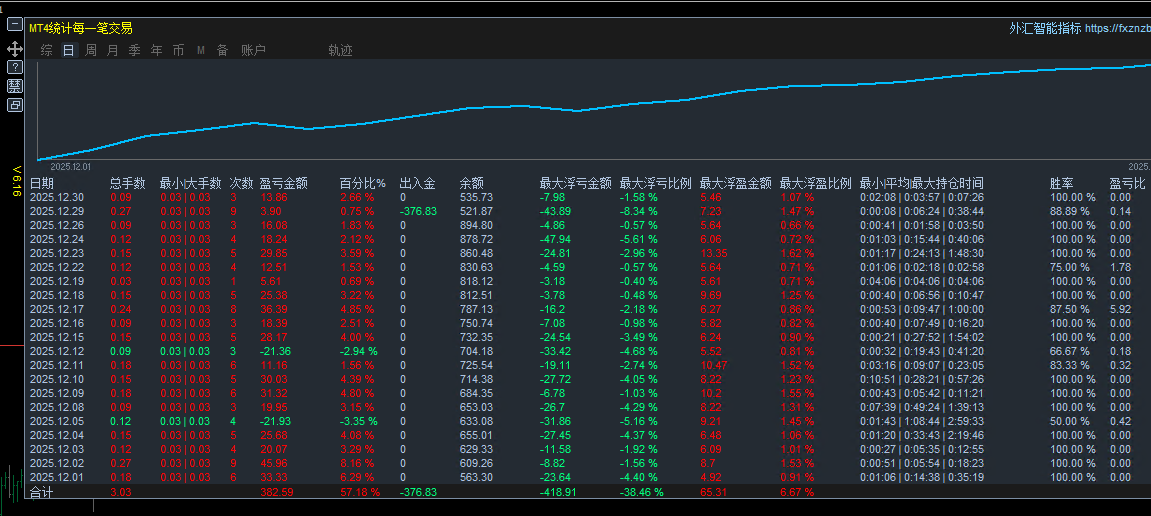Click the 余额 column header

472,183
